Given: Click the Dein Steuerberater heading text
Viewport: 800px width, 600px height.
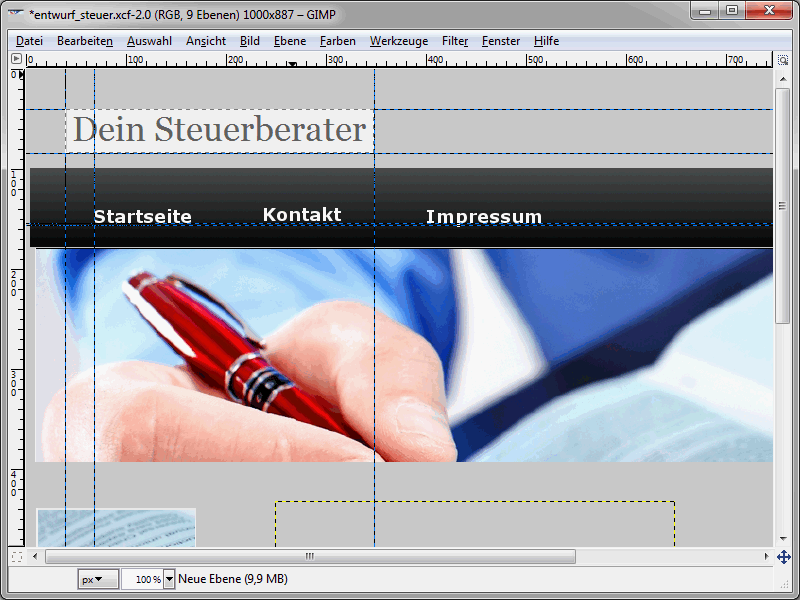Looking at the screenshot, I should [219, 129].
